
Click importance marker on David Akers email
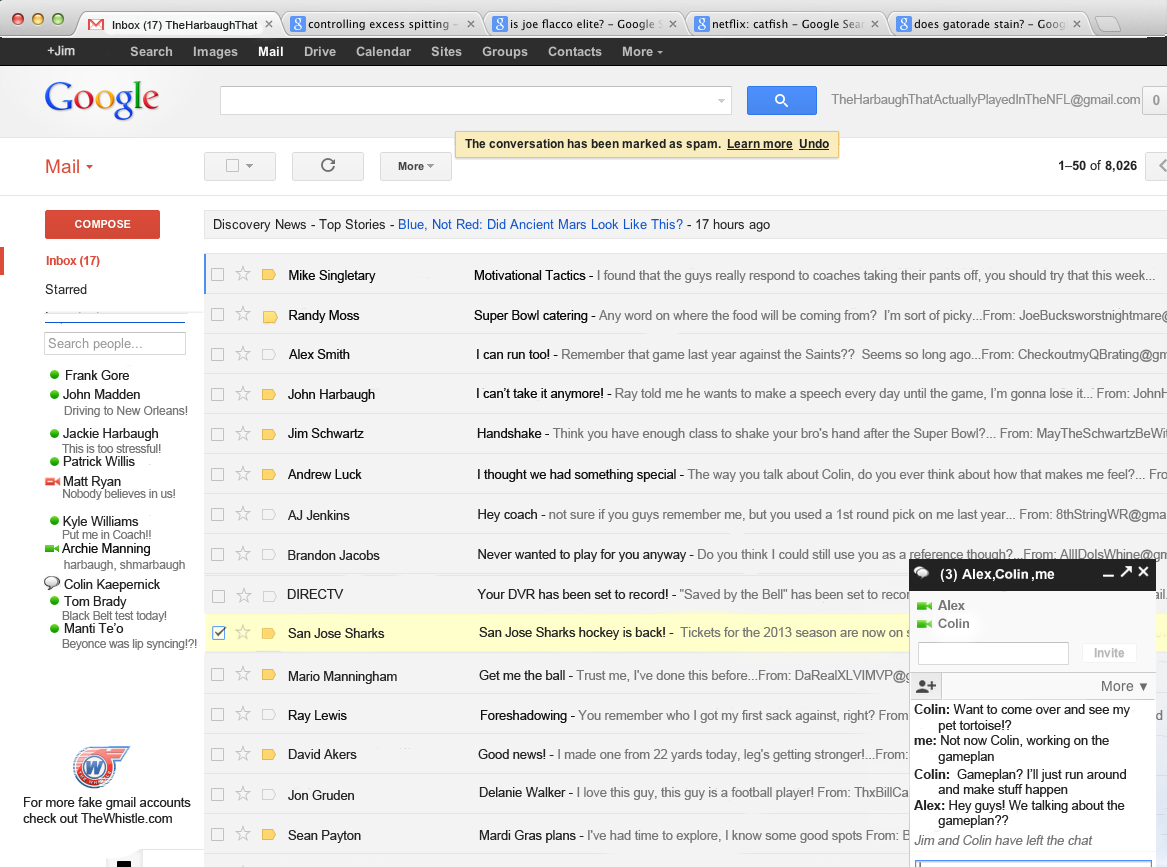[269, 755]
